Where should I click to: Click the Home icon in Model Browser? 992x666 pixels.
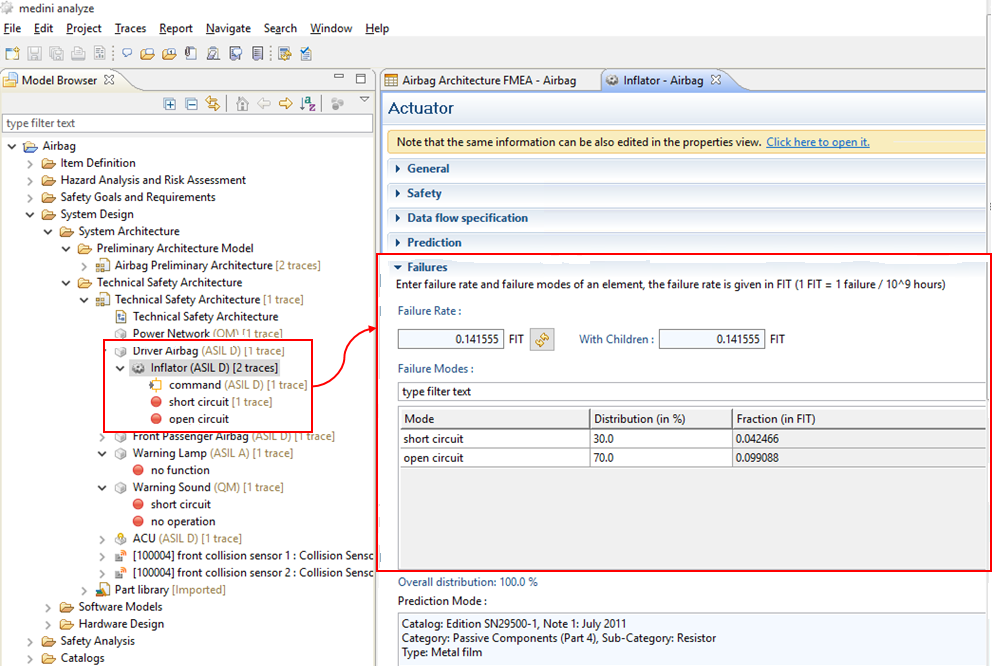coord(243,103)
